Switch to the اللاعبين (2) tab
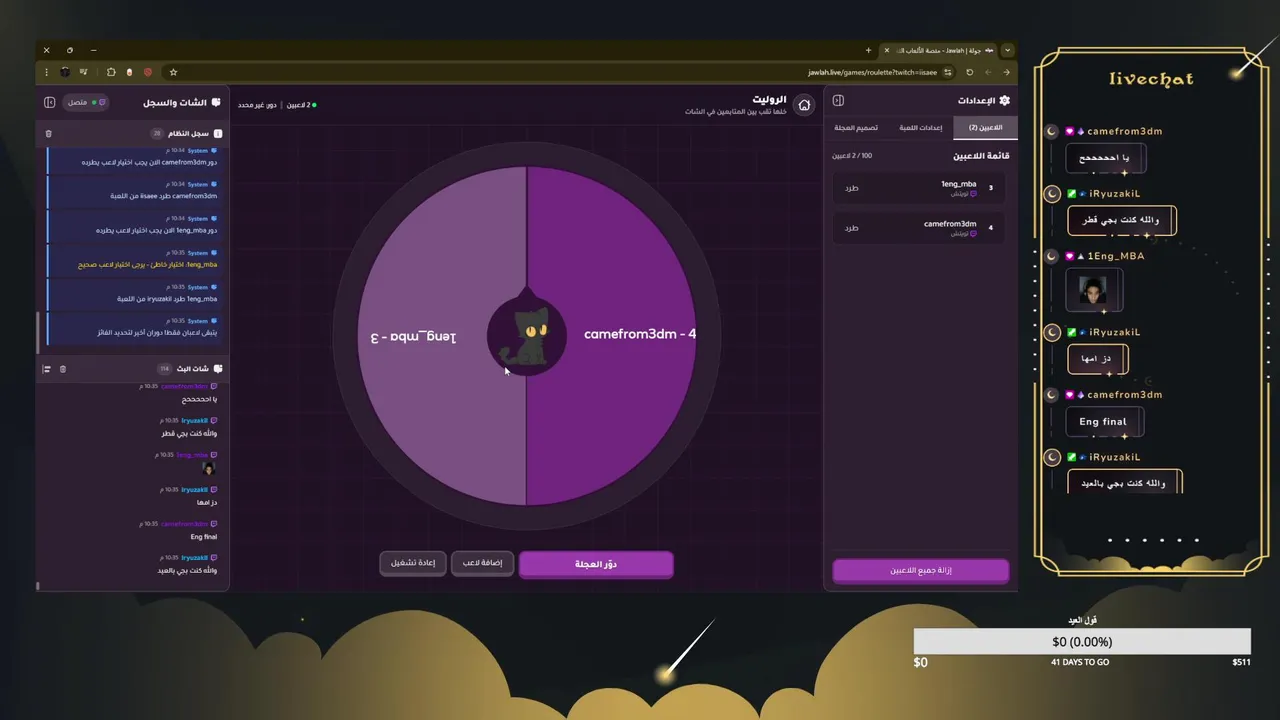 coord(985,128)
